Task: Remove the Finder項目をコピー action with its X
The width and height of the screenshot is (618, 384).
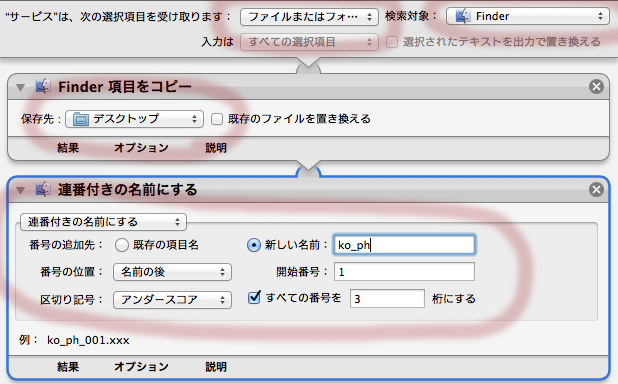Action: point(596,86)
